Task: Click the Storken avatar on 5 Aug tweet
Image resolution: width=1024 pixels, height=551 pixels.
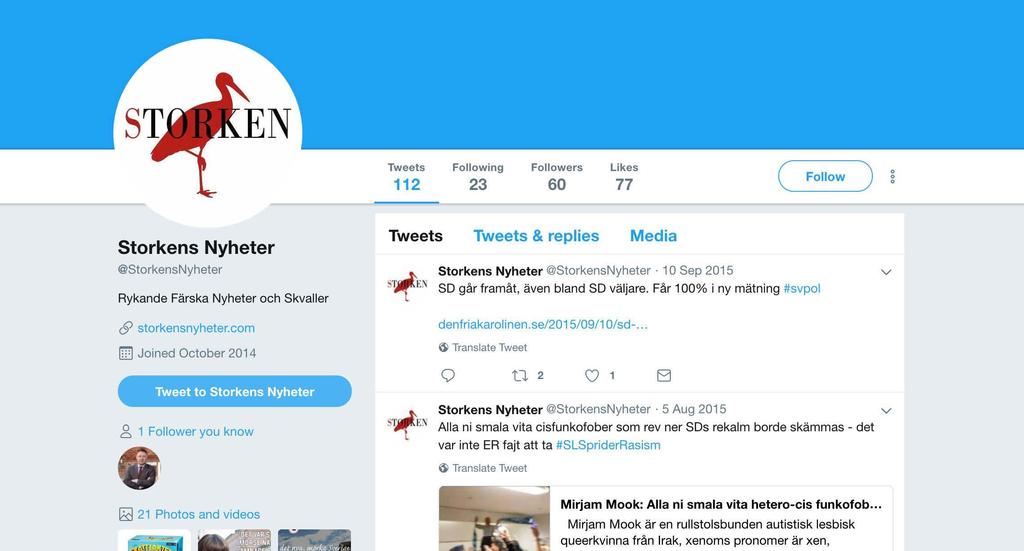Action: coord(407,424)
